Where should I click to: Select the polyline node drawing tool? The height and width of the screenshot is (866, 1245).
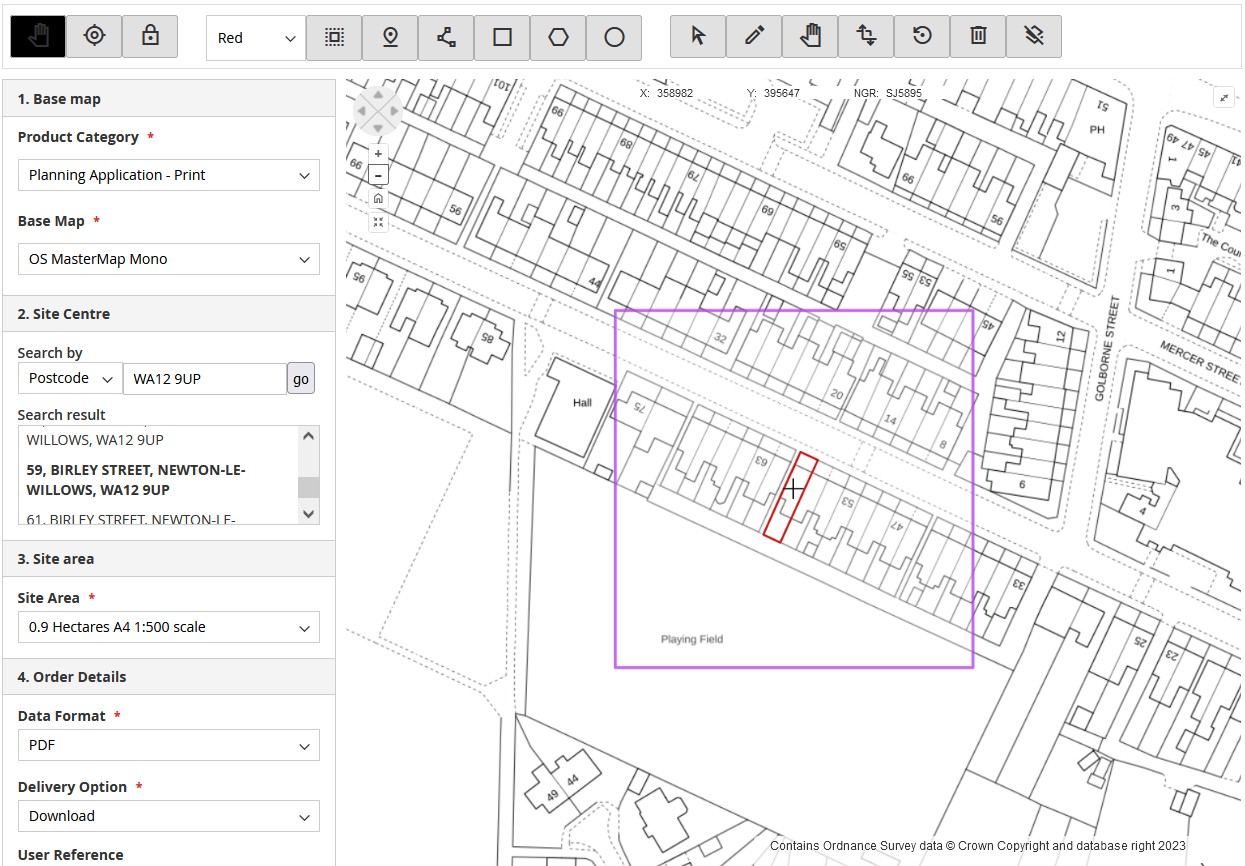click(x=446, y=37)
